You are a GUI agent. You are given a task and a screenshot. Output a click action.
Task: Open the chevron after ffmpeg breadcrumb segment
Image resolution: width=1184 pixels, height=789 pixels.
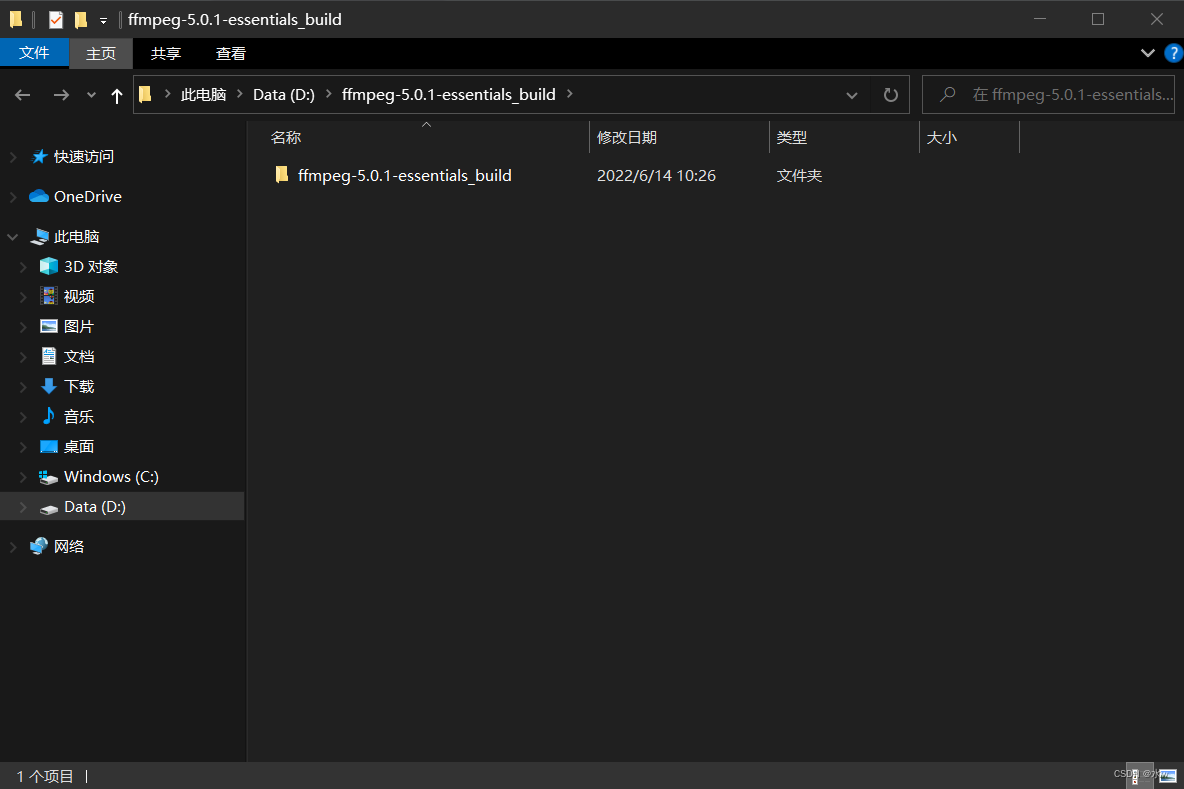coord(570,94)
